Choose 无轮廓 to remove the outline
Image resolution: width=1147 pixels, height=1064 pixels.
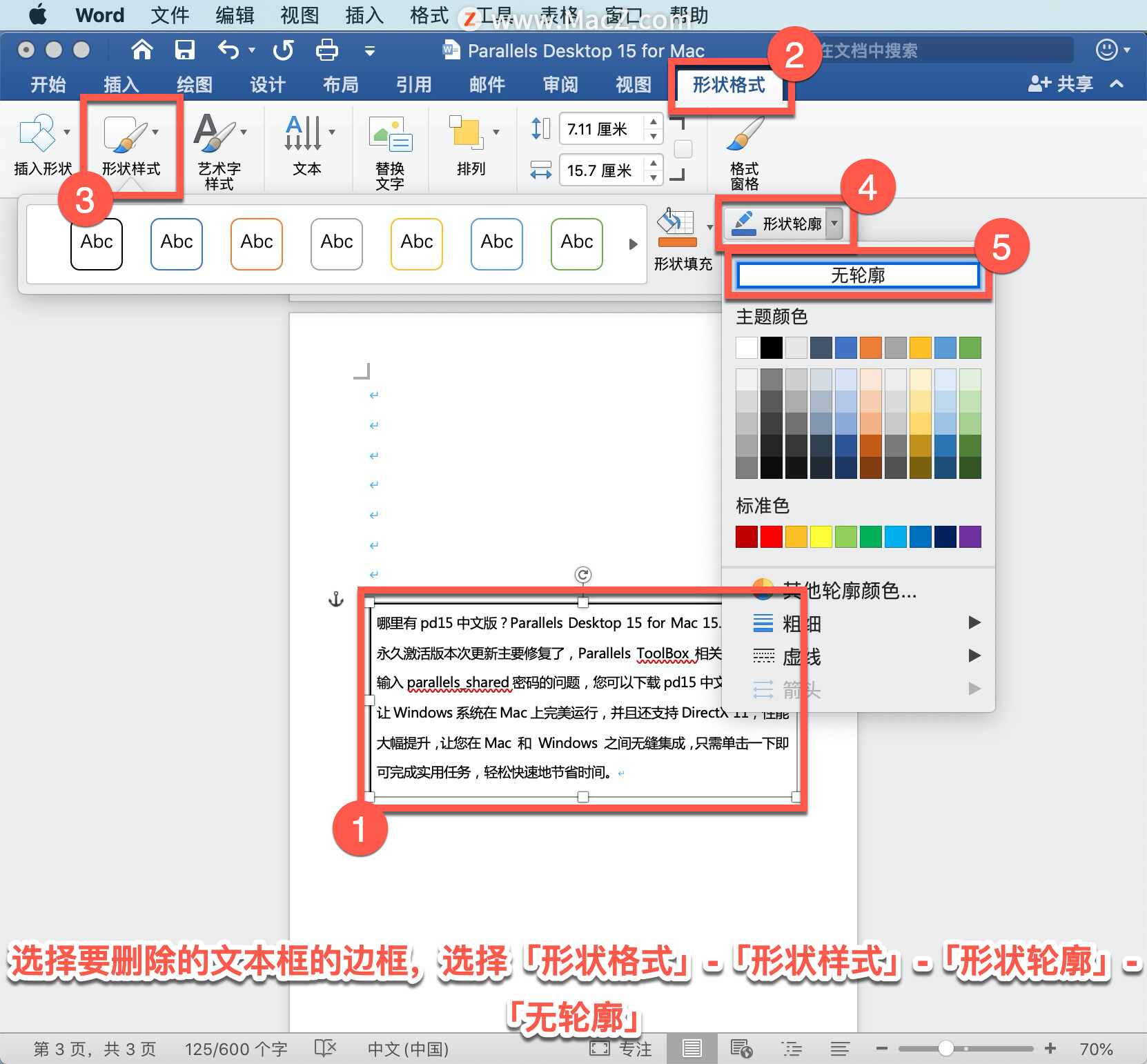click(x=858, y=275)
